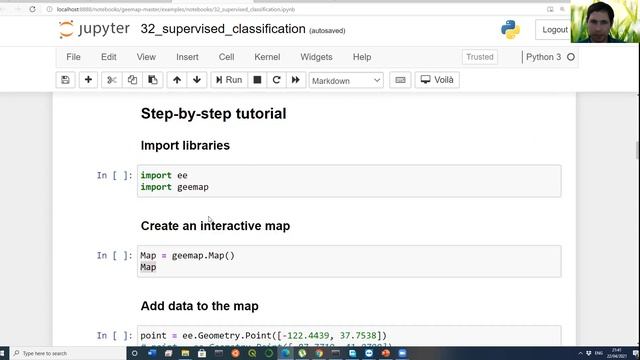Click the Python 3 kernel name
The width and height of the screenshot is (640, 360).
pyautogui.click(x=543, y=57)
